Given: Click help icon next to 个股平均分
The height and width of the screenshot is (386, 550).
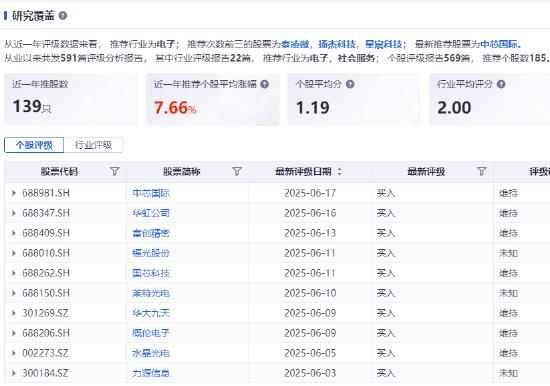Looking at the screenshot, I should tap(350, 84).
